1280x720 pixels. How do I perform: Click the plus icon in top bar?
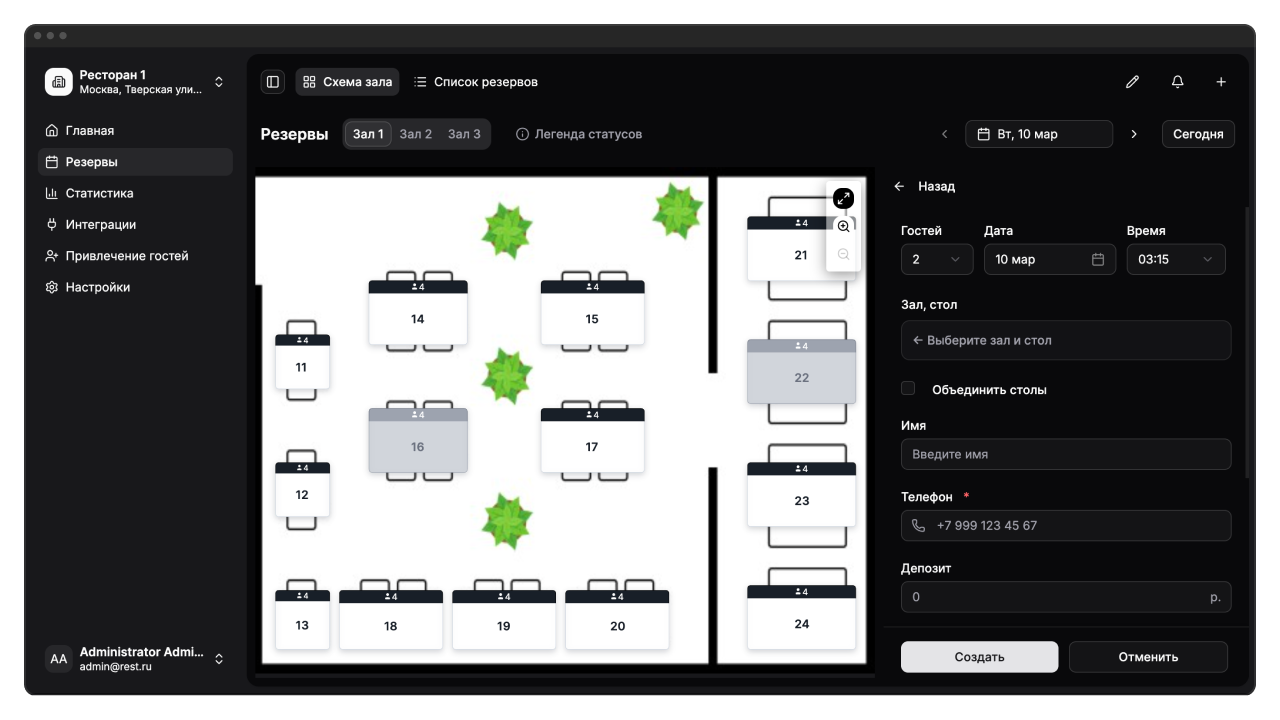pyautogui.click(x=1221, y=82)
